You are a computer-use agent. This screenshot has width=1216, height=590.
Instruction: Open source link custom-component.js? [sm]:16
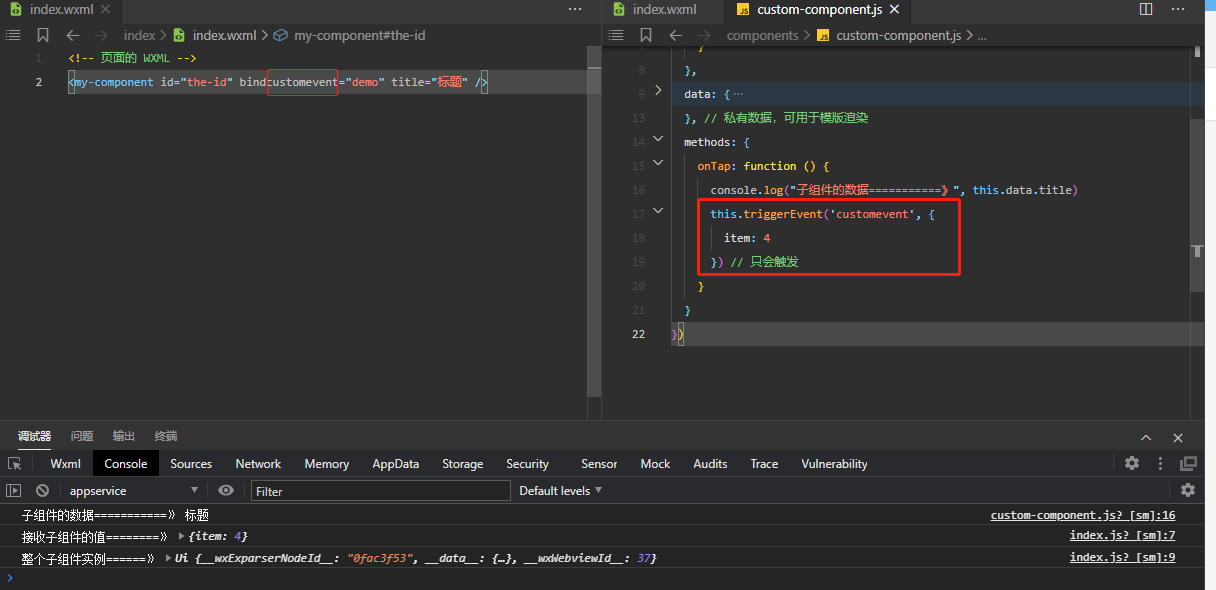tap(1083, 515)
